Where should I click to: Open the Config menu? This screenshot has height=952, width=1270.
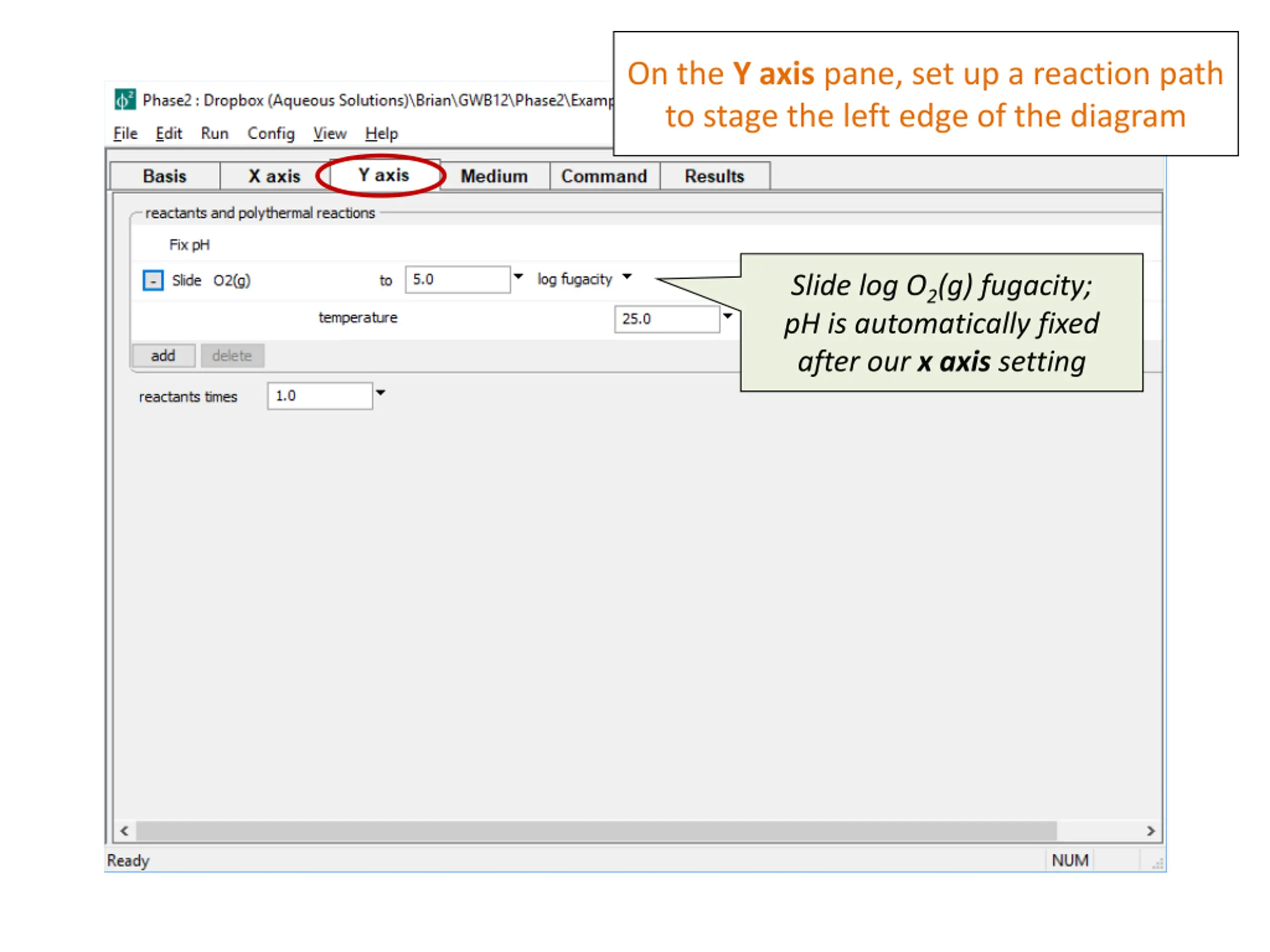point(271,134)
